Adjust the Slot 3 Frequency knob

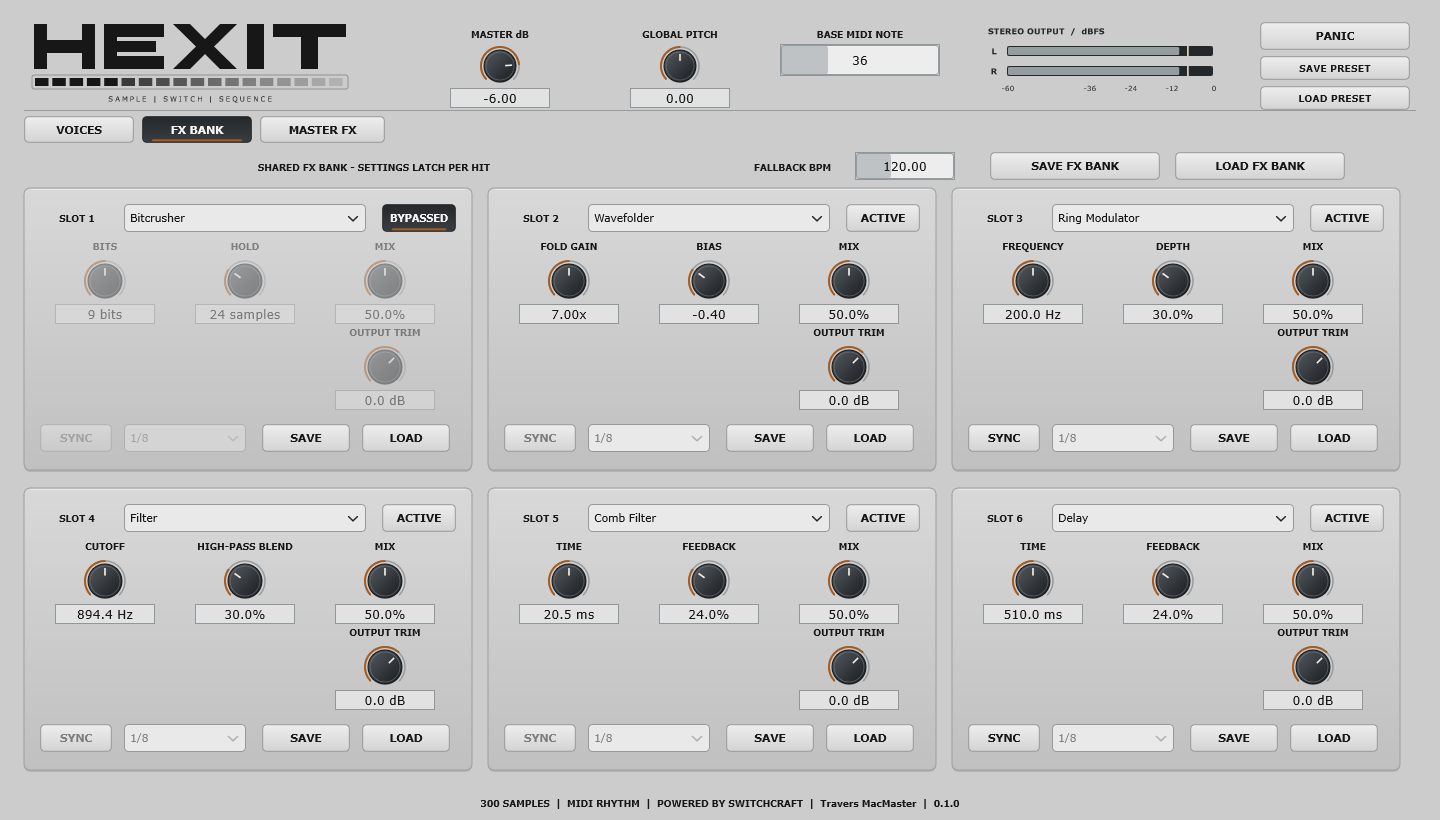tap(1033, 281)
